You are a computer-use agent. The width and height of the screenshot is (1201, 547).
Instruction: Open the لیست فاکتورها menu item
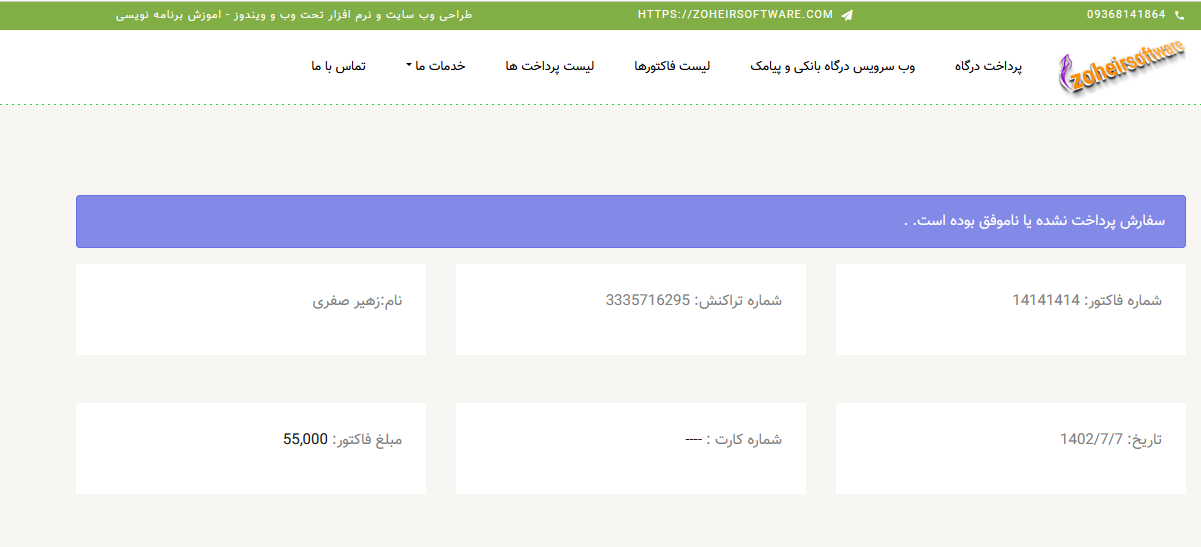point(672,66)
